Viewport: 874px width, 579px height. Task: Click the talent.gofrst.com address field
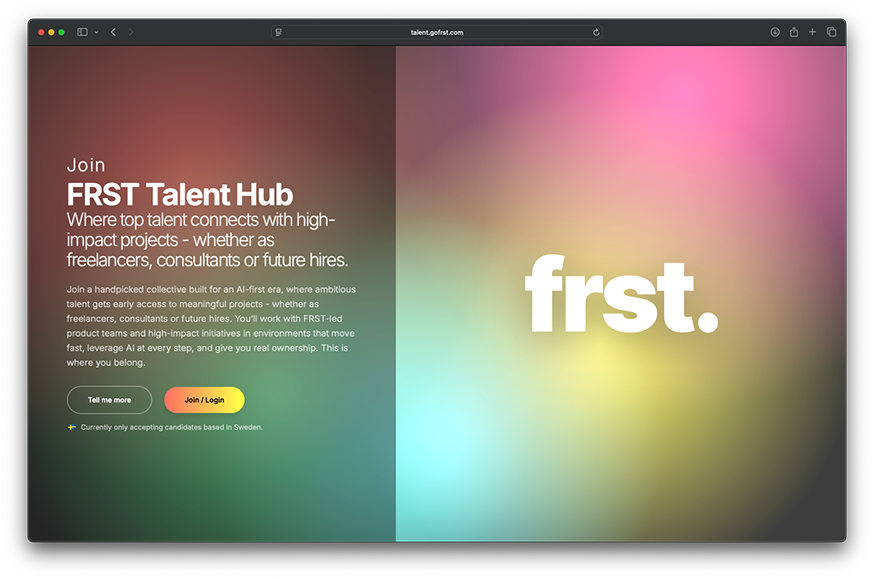click(x=436, y=32)
